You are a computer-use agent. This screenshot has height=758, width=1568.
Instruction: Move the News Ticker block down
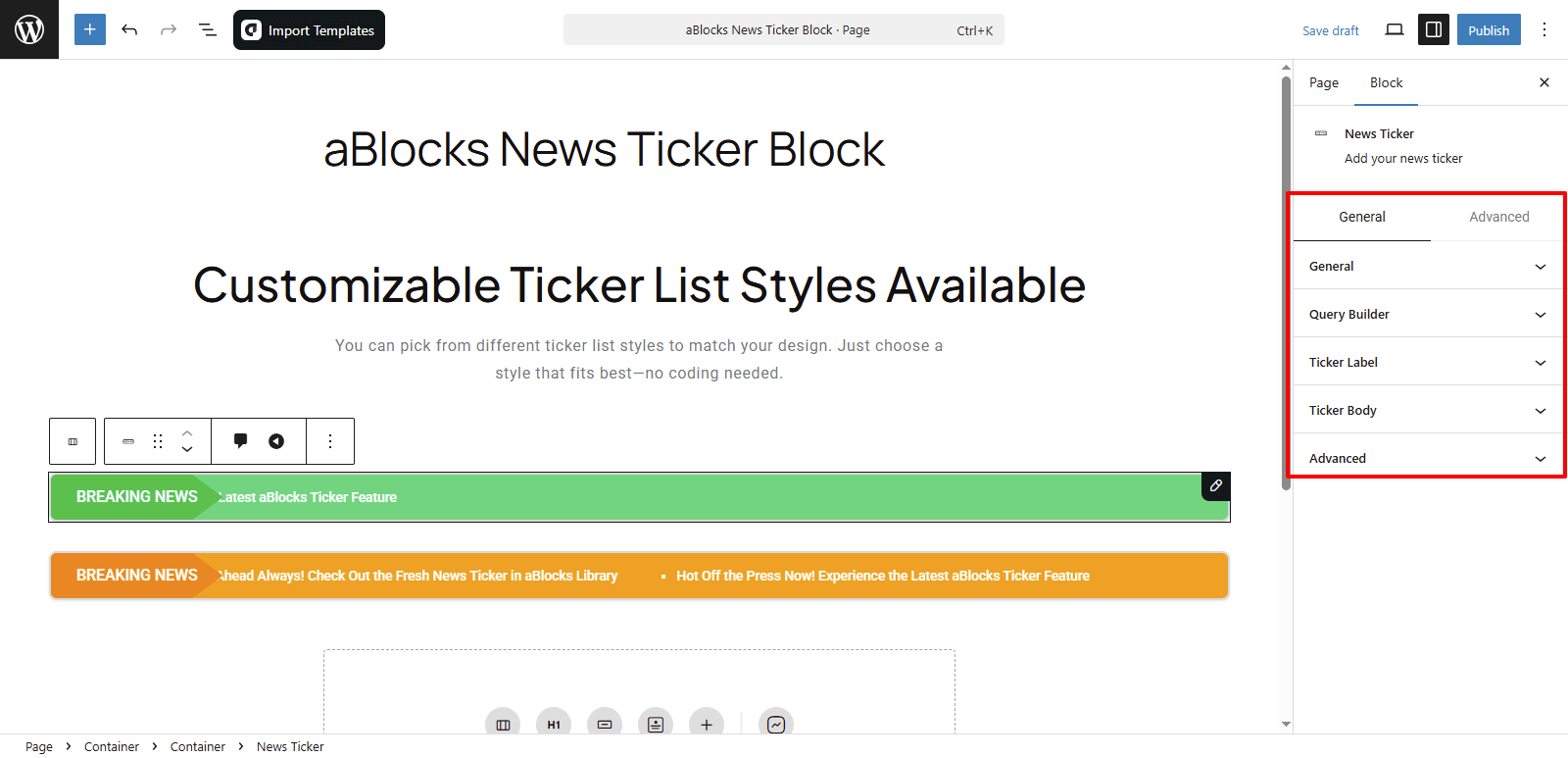(x=187, y=450)
